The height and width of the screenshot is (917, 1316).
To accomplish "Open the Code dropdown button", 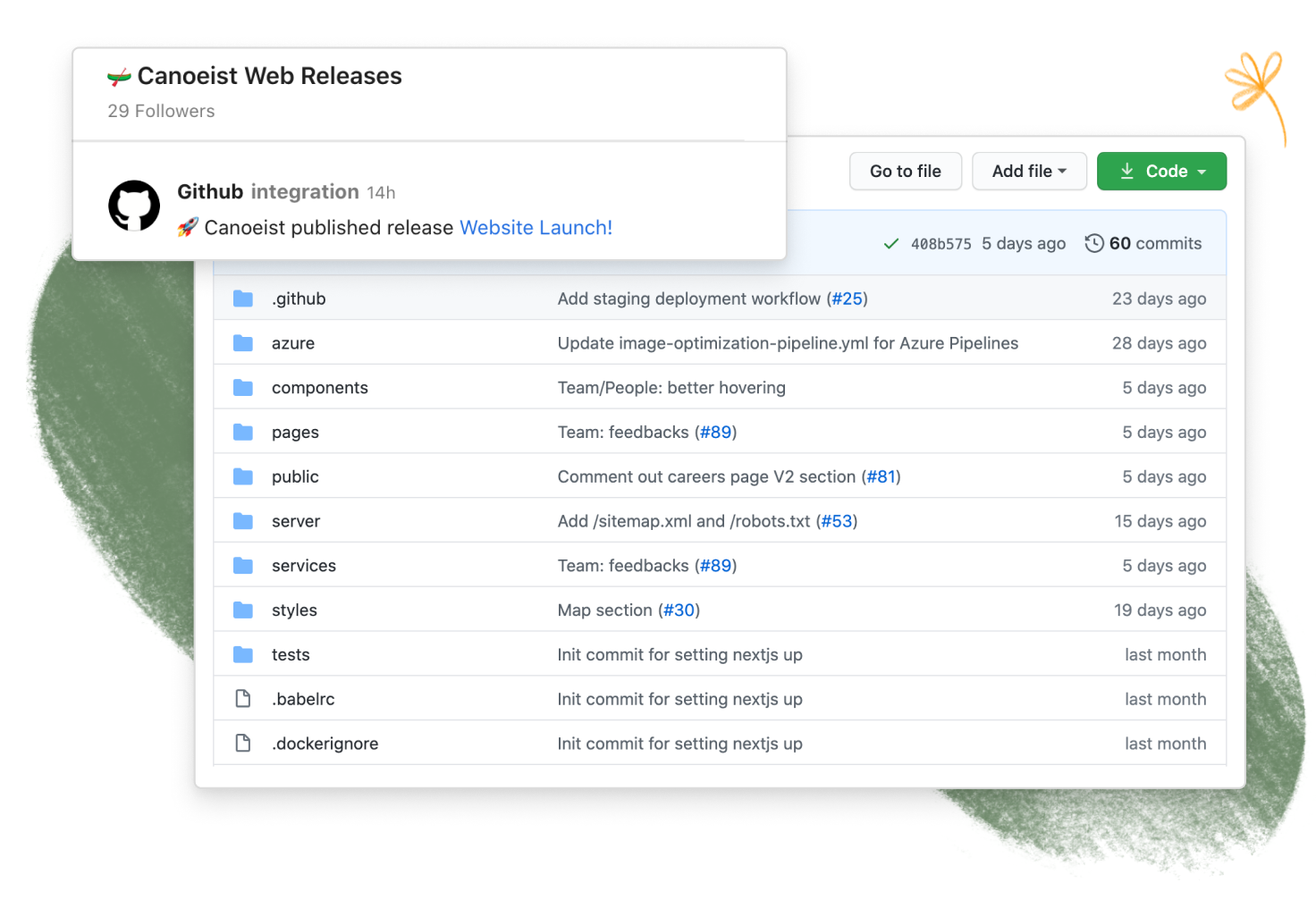I will [x=1161, y=172].
